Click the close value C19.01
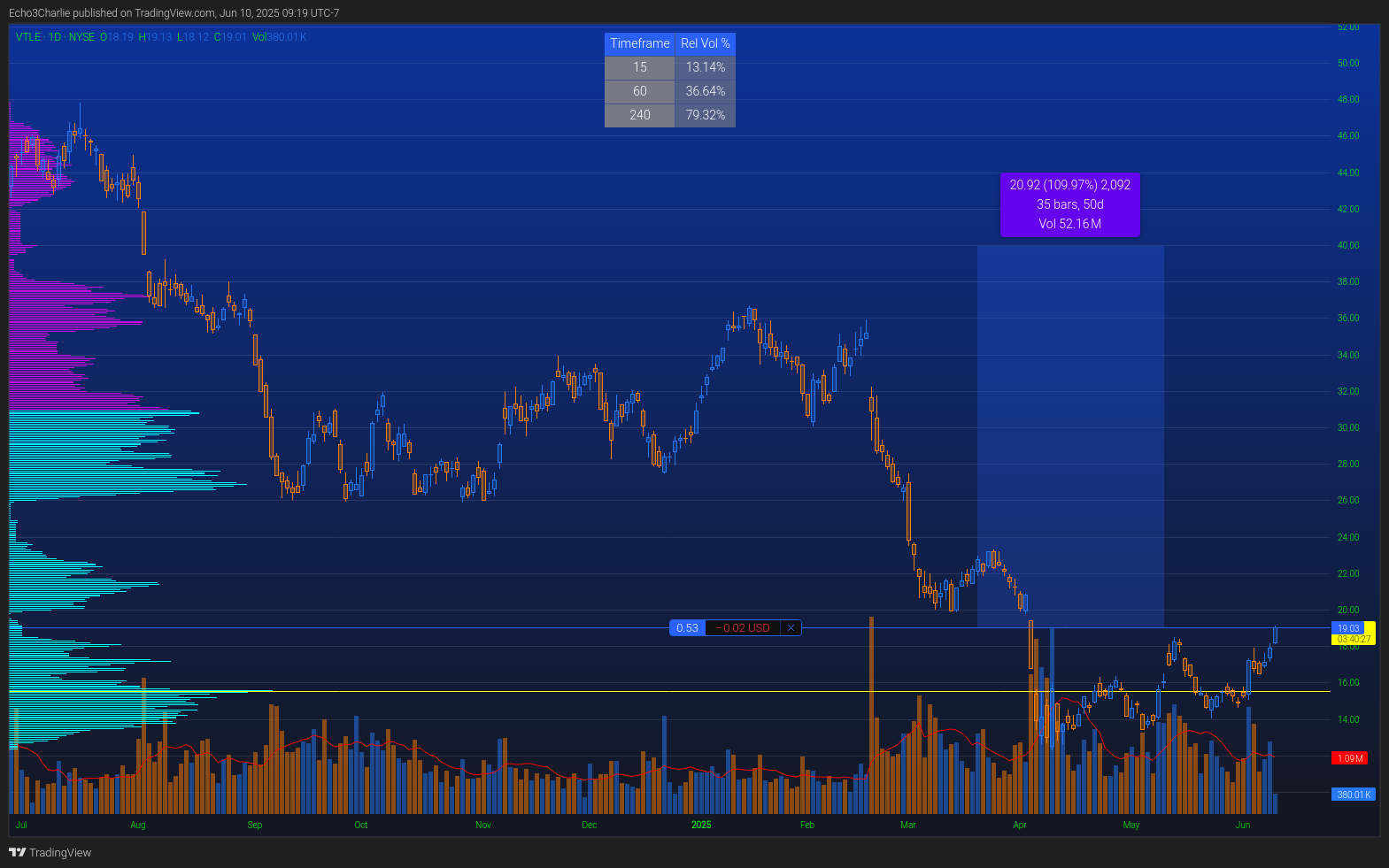This screenshot has height=868, width=1389. pos(231,37)
